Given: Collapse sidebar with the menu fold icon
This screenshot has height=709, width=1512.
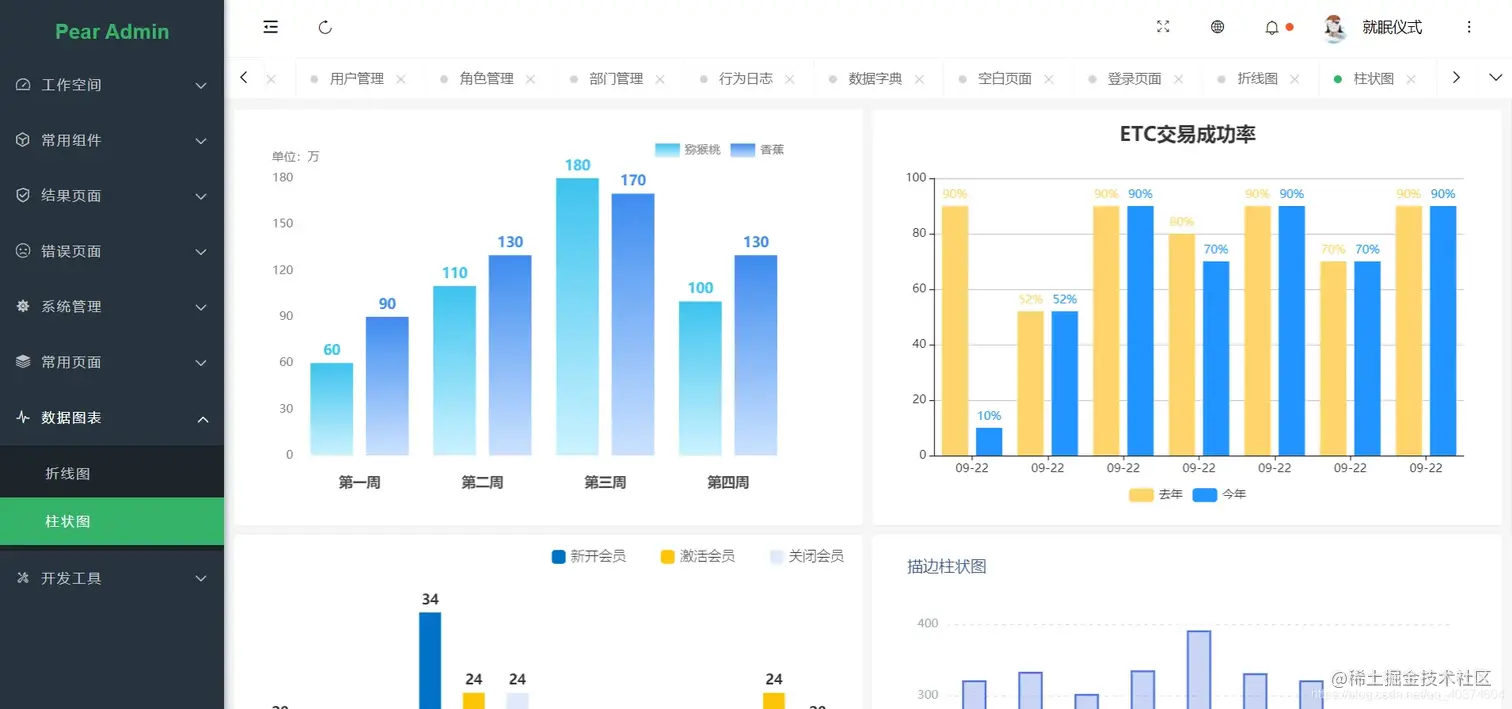Looking at the screenshot, I should tap(270, 27).
